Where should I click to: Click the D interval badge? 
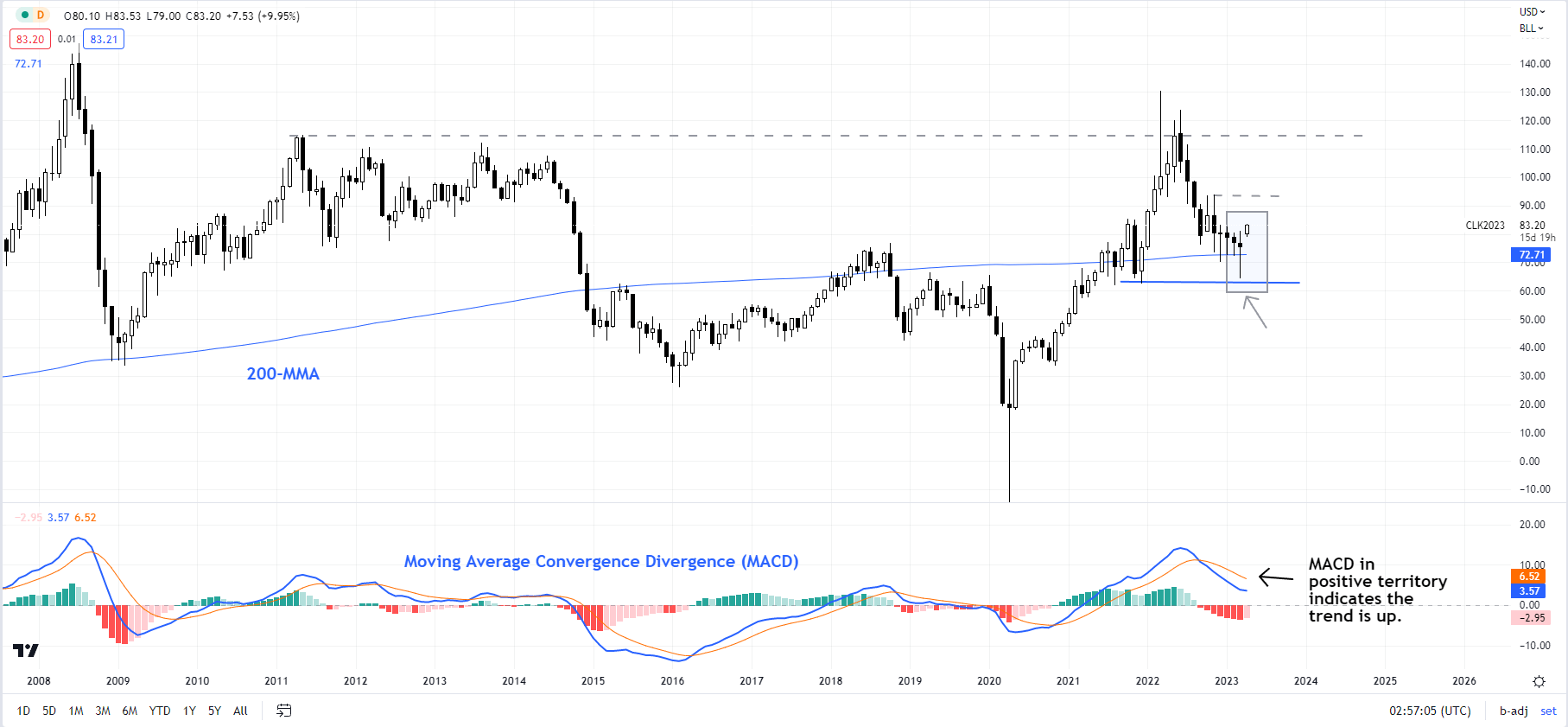[41, 16]
